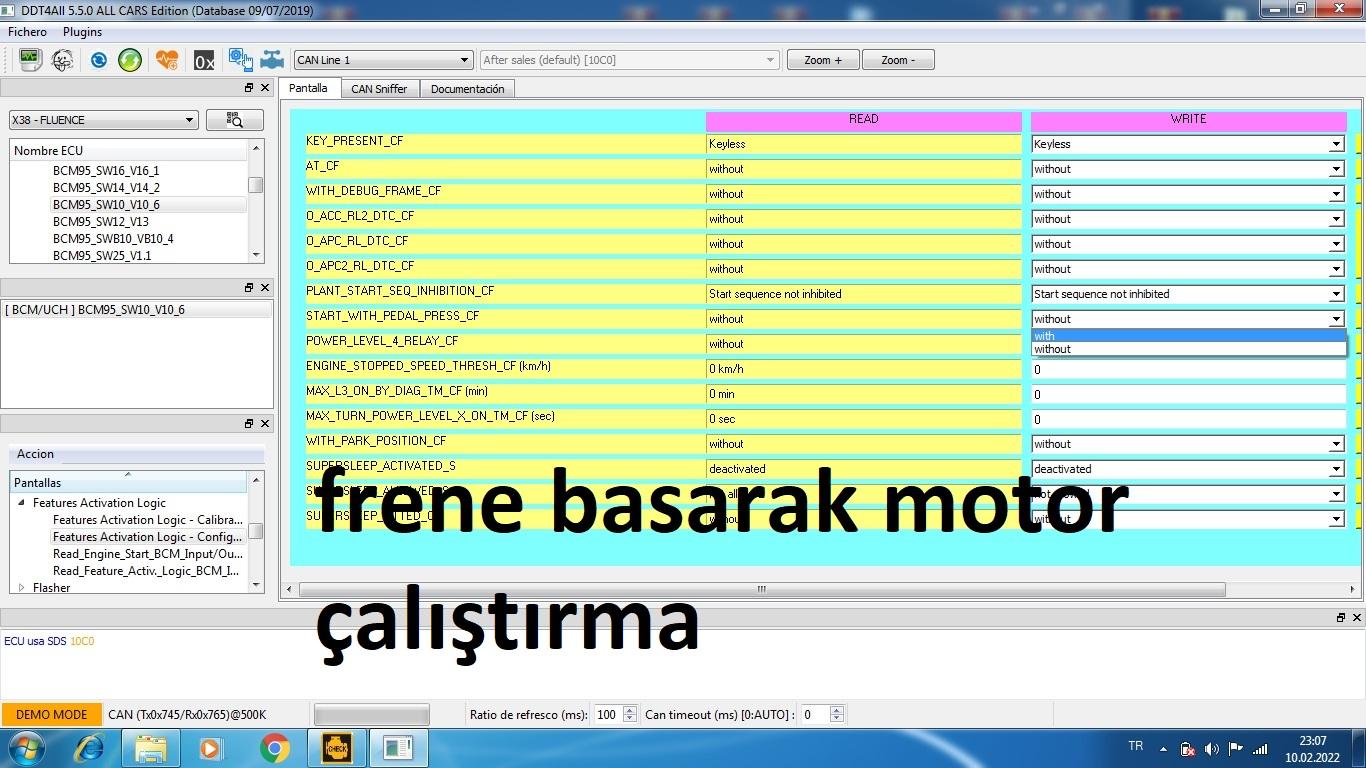Open the X38 - FLUENCE vehicle dropdown
Viewport: 1366px width, 768px height.
[x=103, y=120]
